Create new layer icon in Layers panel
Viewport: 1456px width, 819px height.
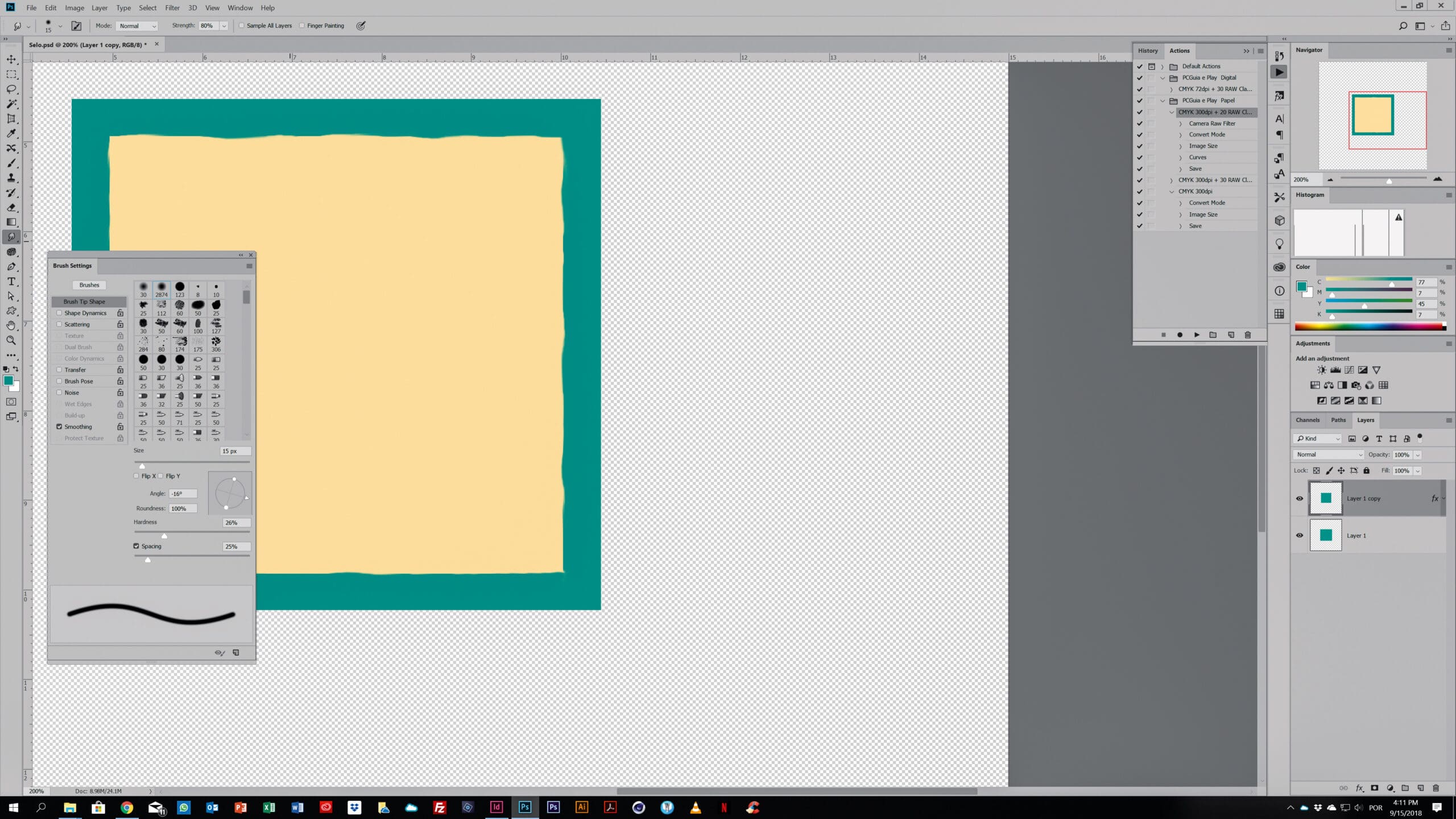[x=1420, y=788]
